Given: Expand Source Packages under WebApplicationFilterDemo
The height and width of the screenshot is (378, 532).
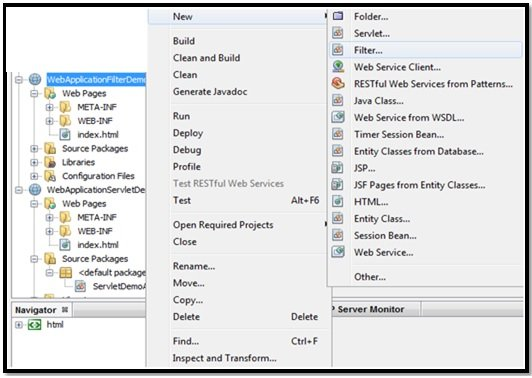Looking at the screenshot, I should 34,149.
